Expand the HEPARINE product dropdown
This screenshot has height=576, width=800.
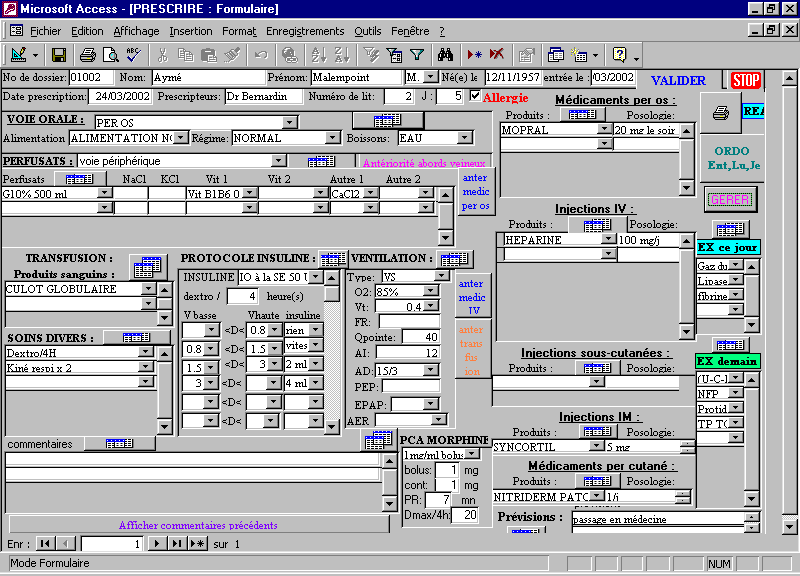(x=608, y=240)
